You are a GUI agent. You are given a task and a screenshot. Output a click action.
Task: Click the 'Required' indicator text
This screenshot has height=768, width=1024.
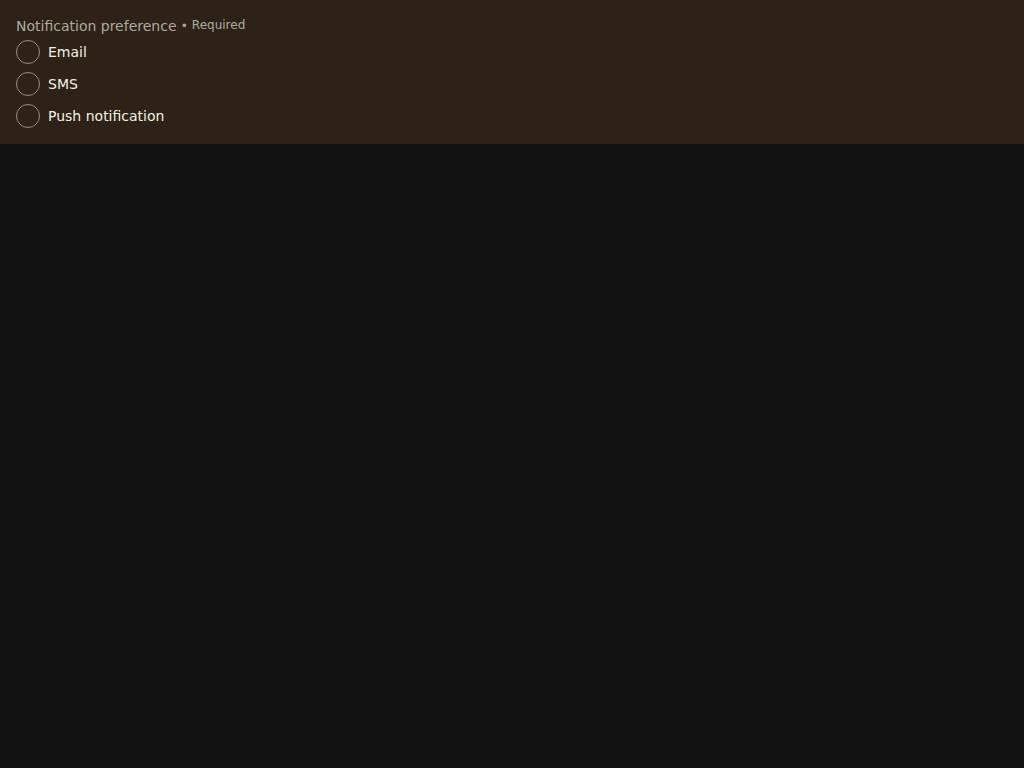pos(218,25)
